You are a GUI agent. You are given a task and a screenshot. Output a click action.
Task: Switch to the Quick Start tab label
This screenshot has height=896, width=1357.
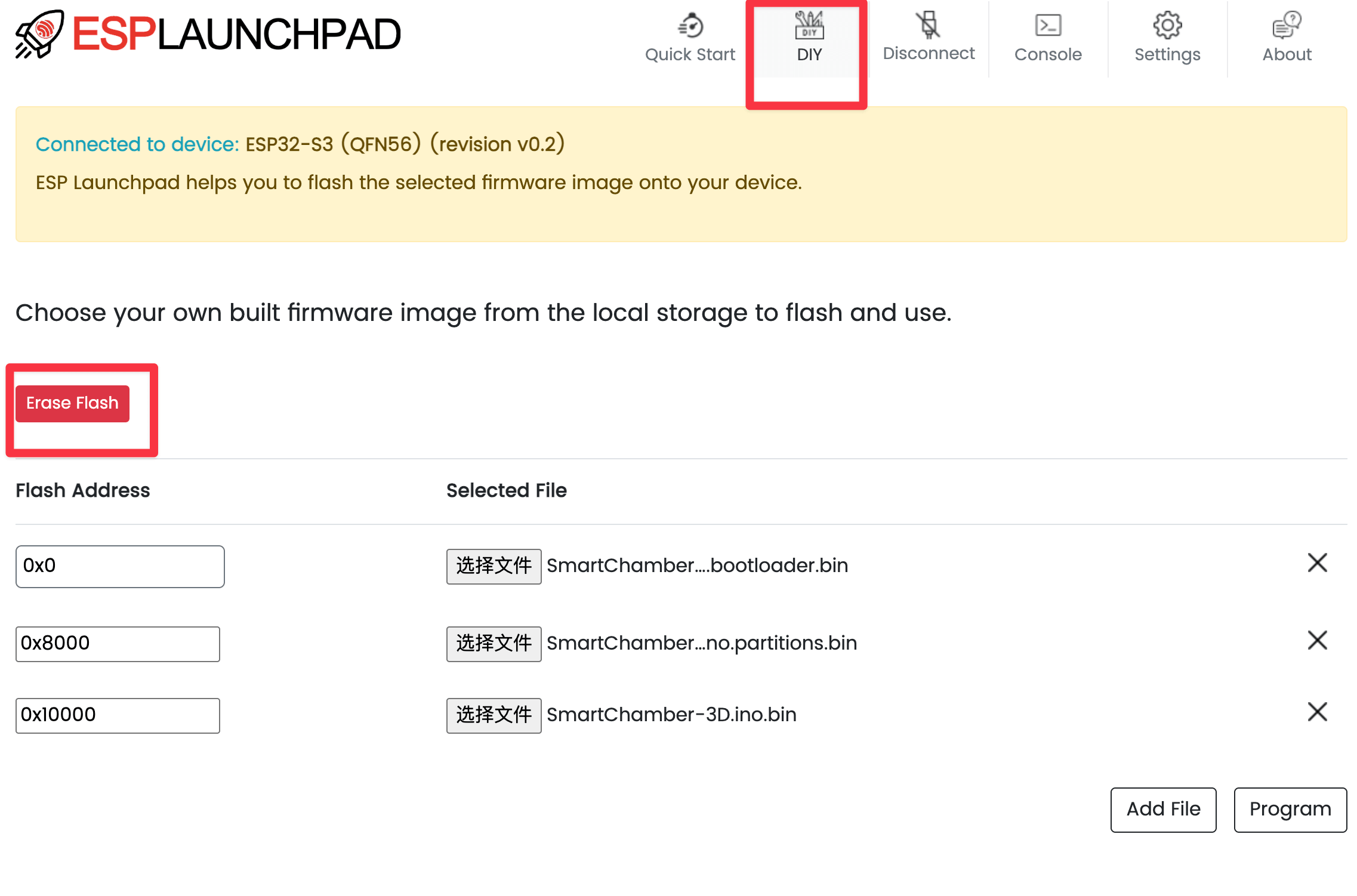[x=690, y=54]
